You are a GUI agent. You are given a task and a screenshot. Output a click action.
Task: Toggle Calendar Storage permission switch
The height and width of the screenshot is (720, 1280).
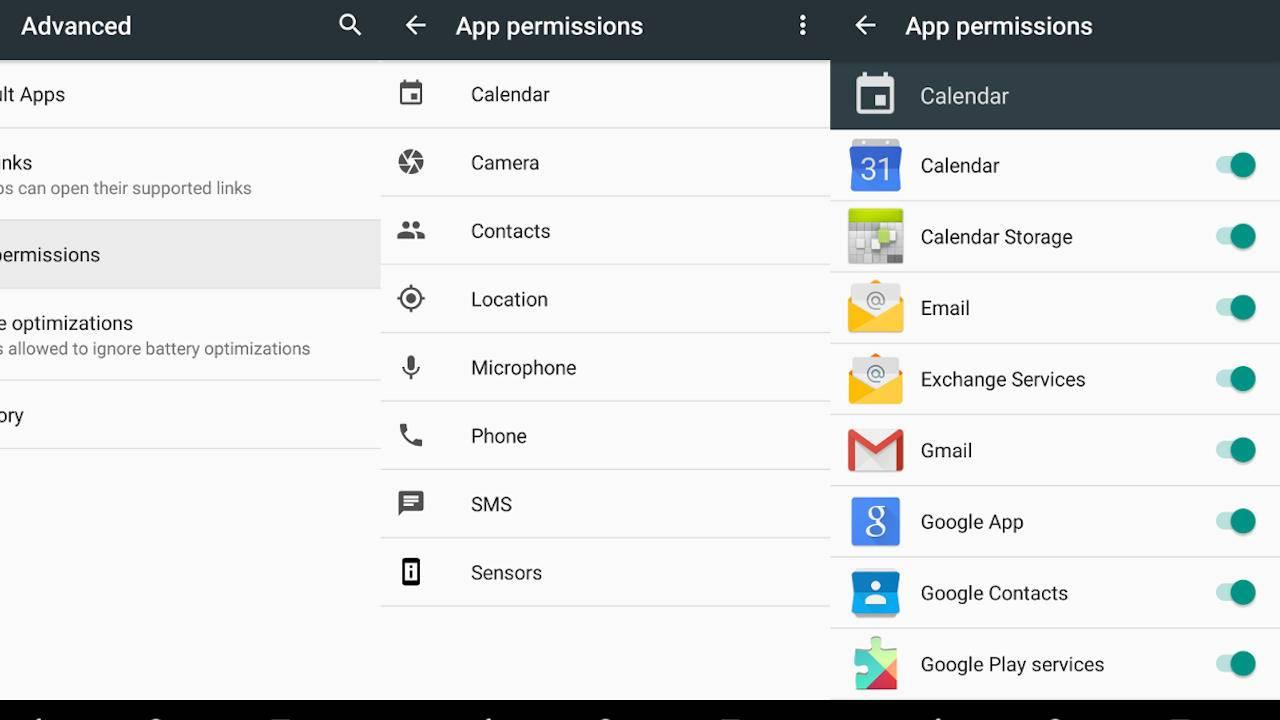[x=1236, y=236]
